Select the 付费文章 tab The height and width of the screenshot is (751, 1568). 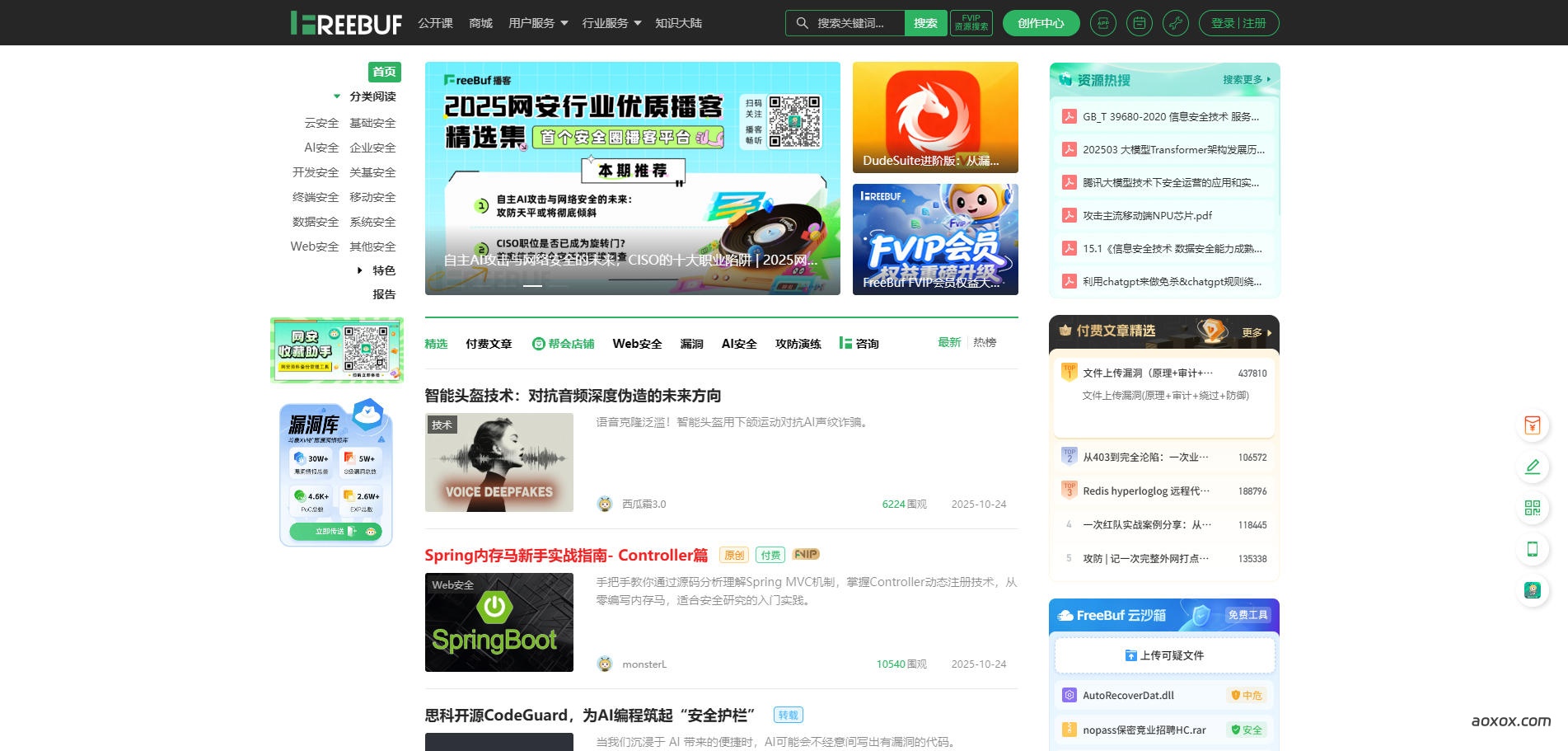(x=489, y=344)
